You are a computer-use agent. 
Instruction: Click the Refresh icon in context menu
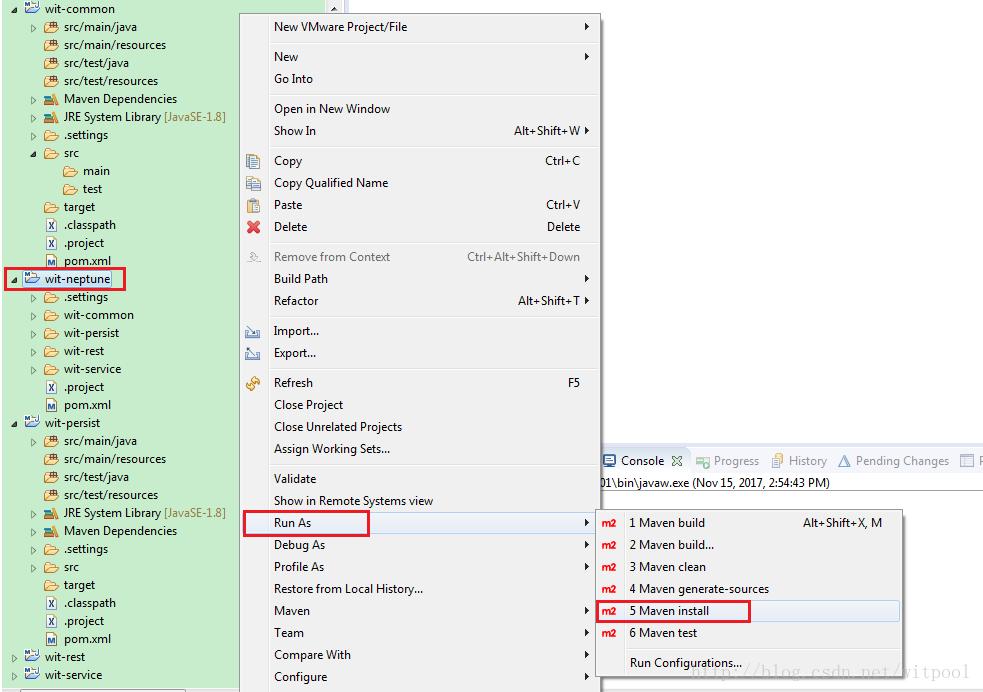253,383
